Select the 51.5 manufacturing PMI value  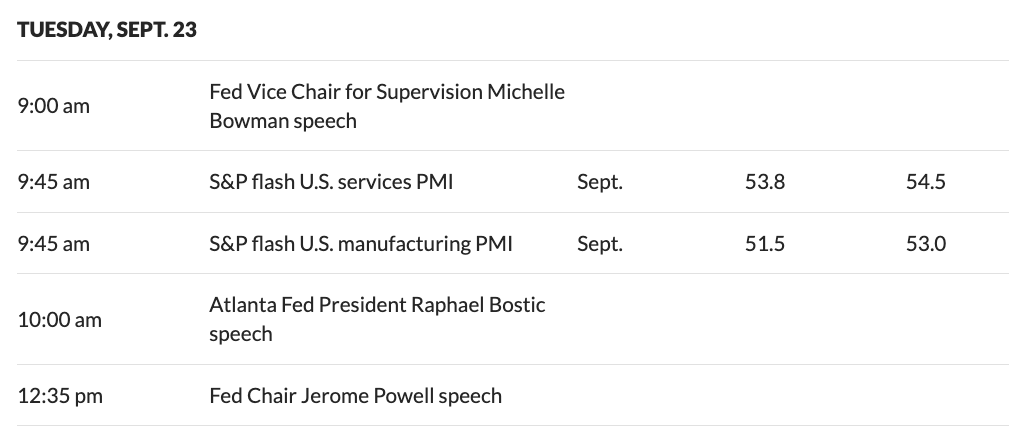(765, 243)
